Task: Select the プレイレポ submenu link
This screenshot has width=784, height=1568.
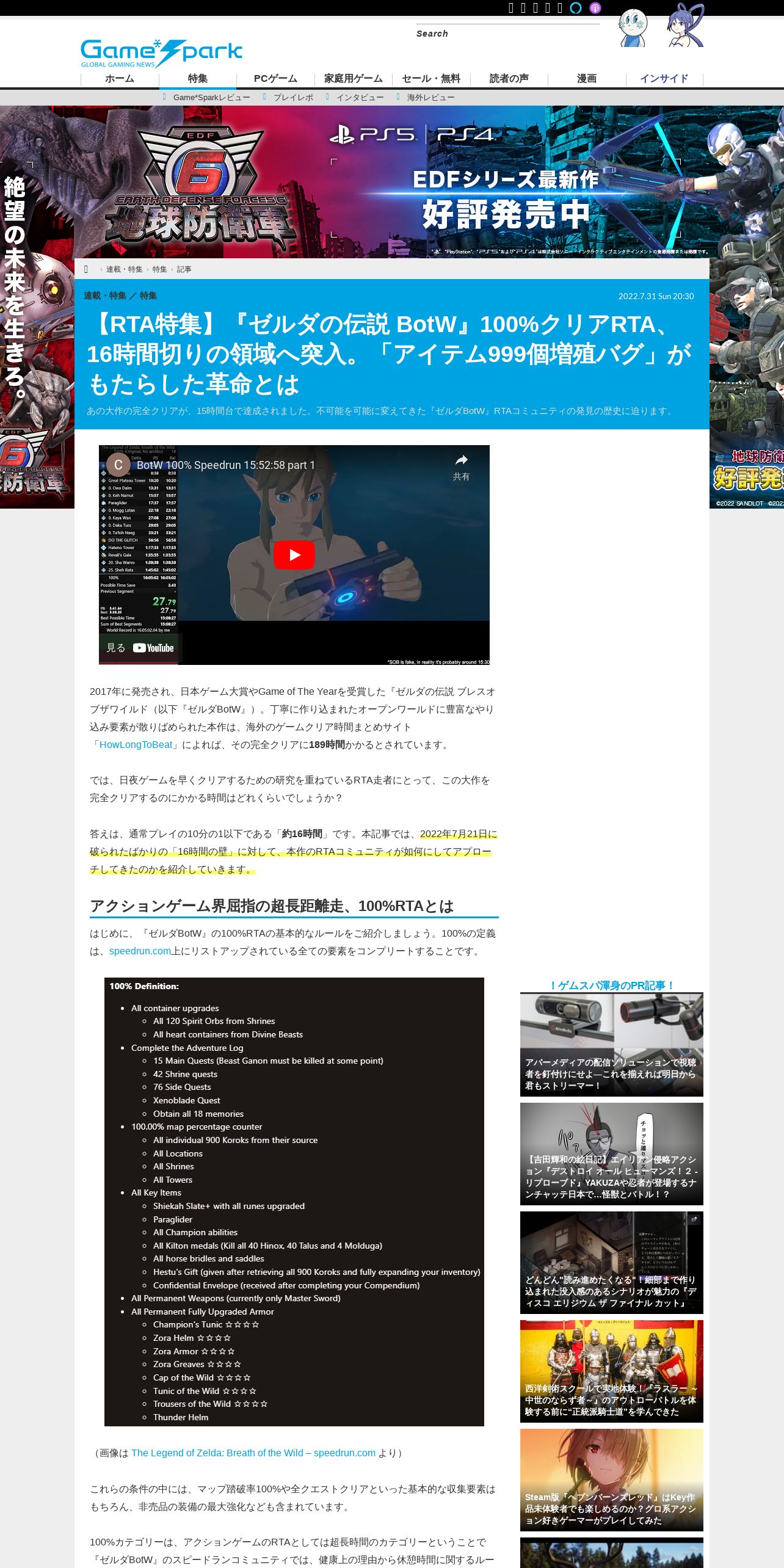Action: (x=293, y=98)
